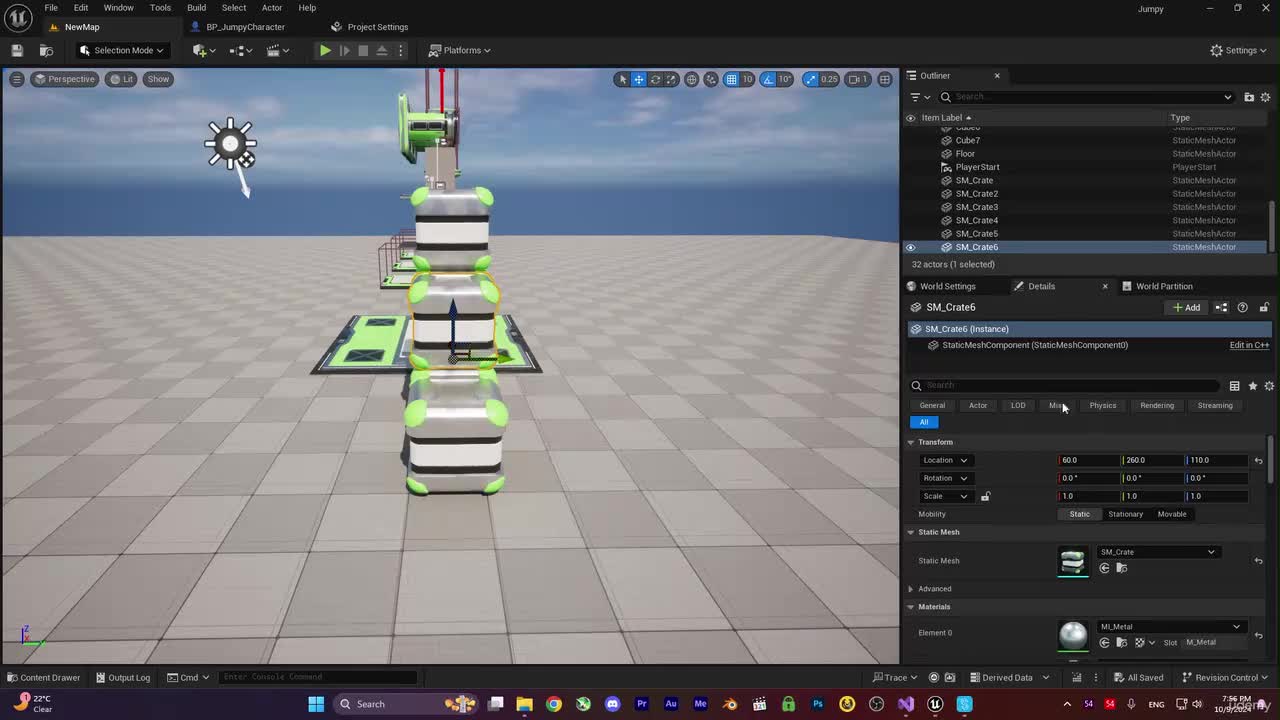
Task: Toggle grid snapping in the viewport
Action: (731, 79)
